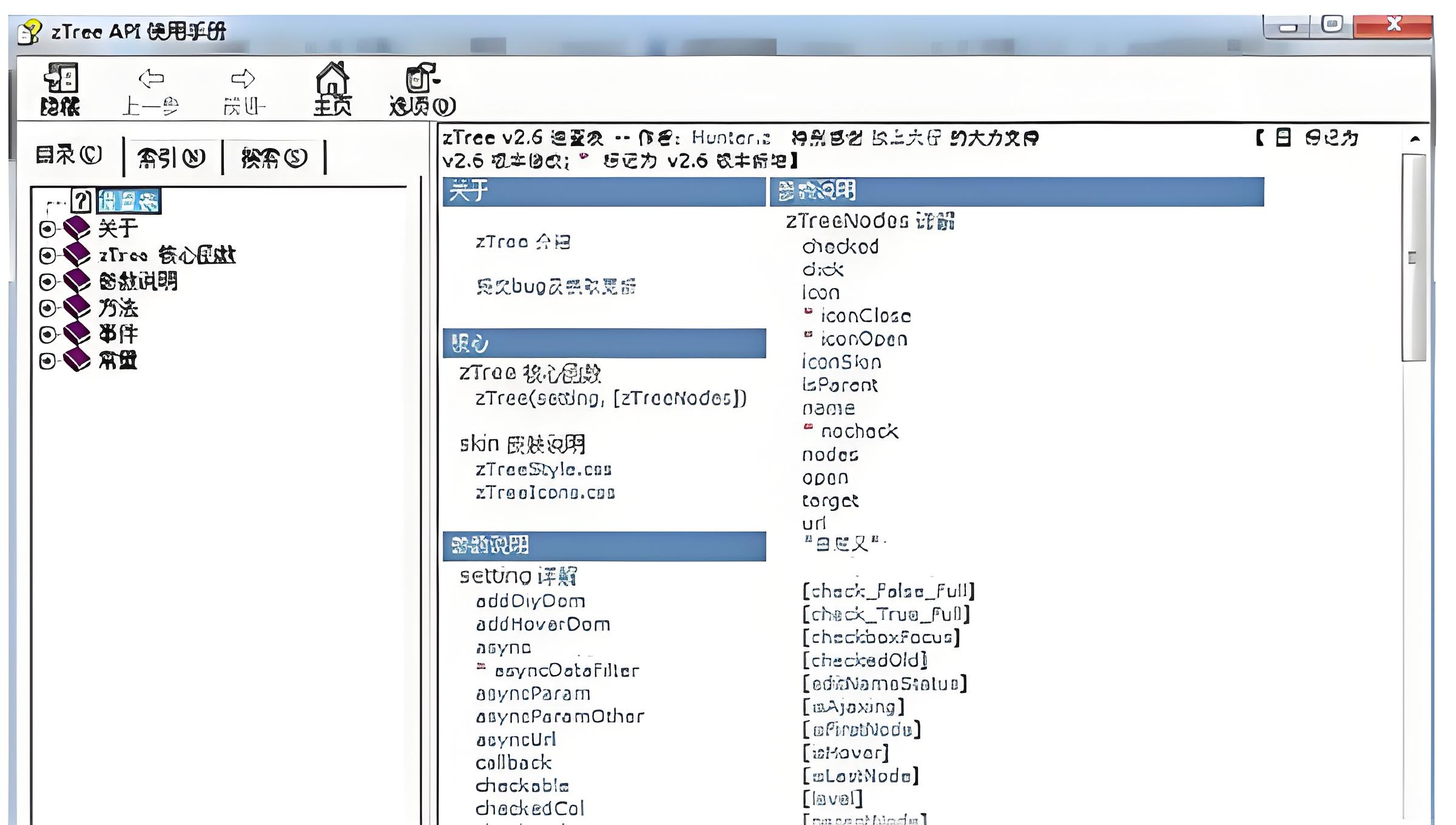Expand the 关于 tree node

point(47,229)
